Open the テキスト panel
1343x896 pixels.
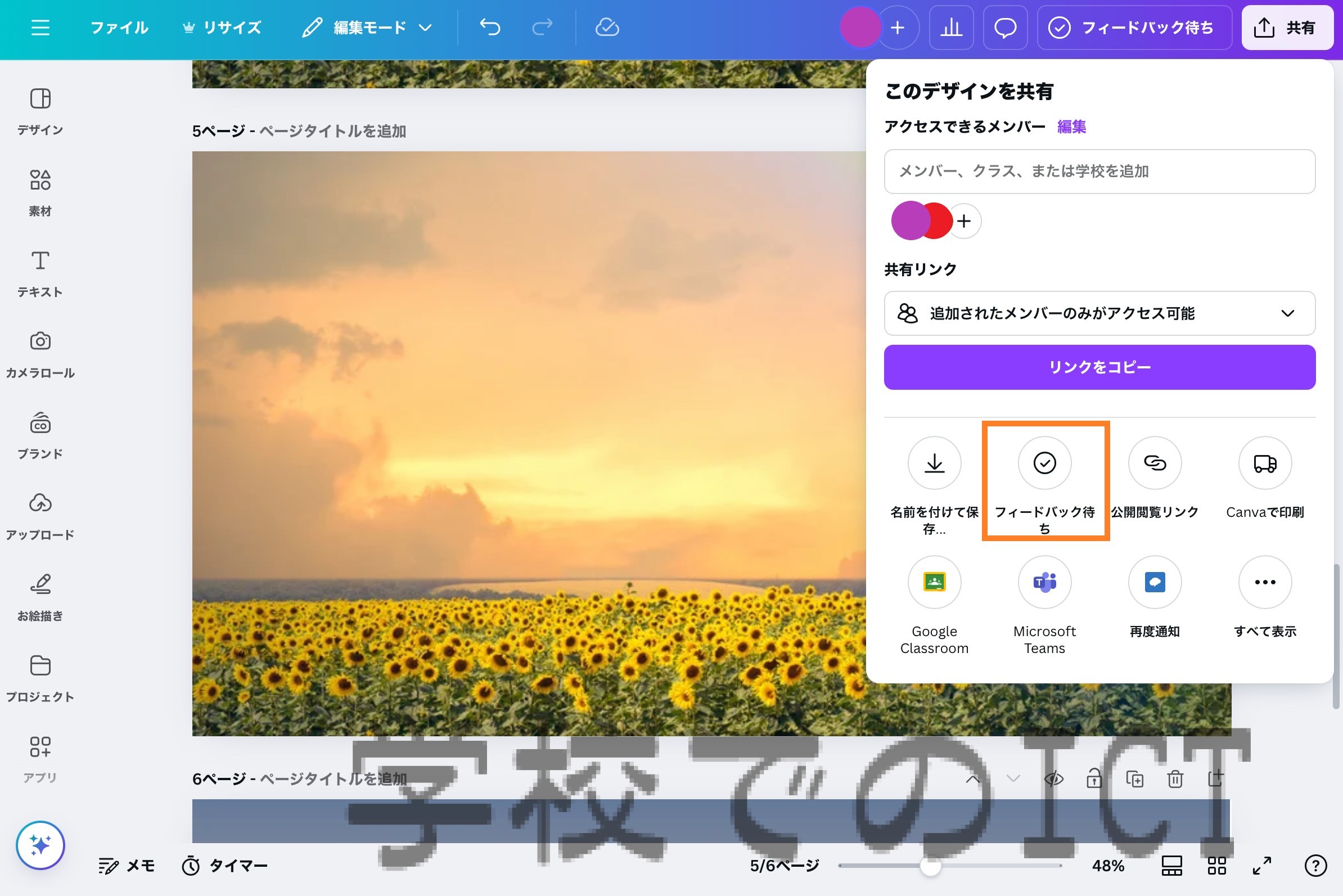tap(40, 273)
